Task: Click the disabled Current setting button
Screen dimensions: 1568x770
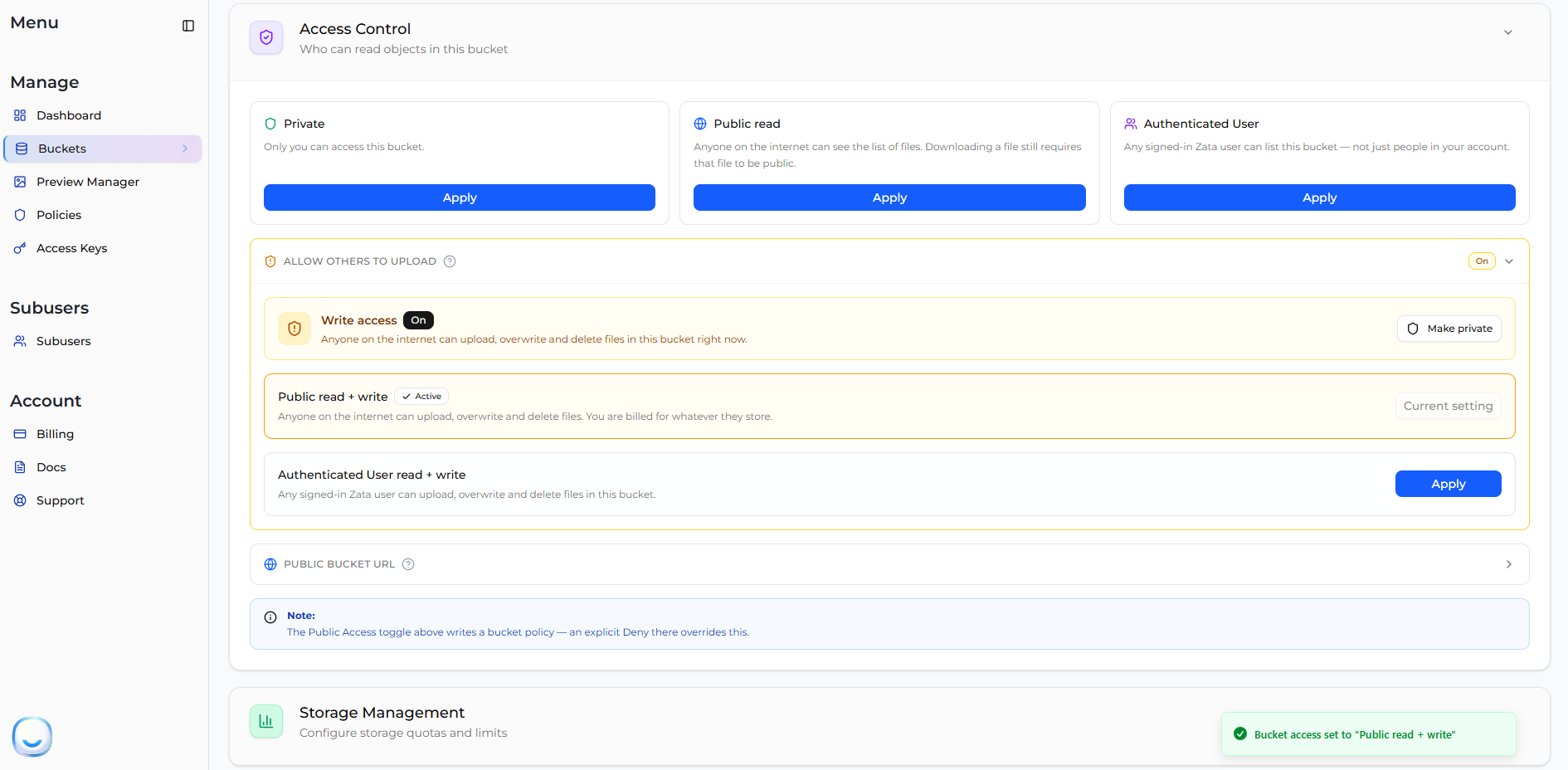Action: (x=1449, y=406)
